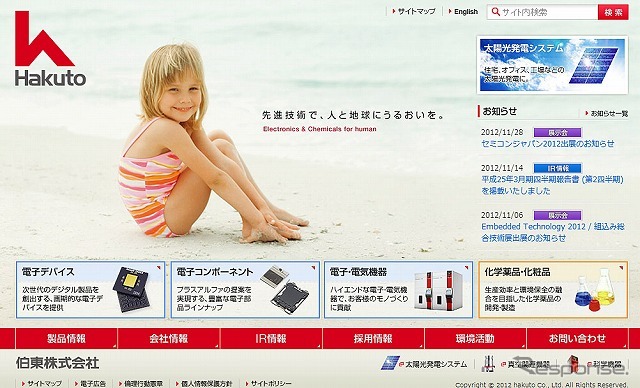Open the IR情報 navigation tab
The height and width of the screenshot is (388, 640).
(x=271, y=339)
